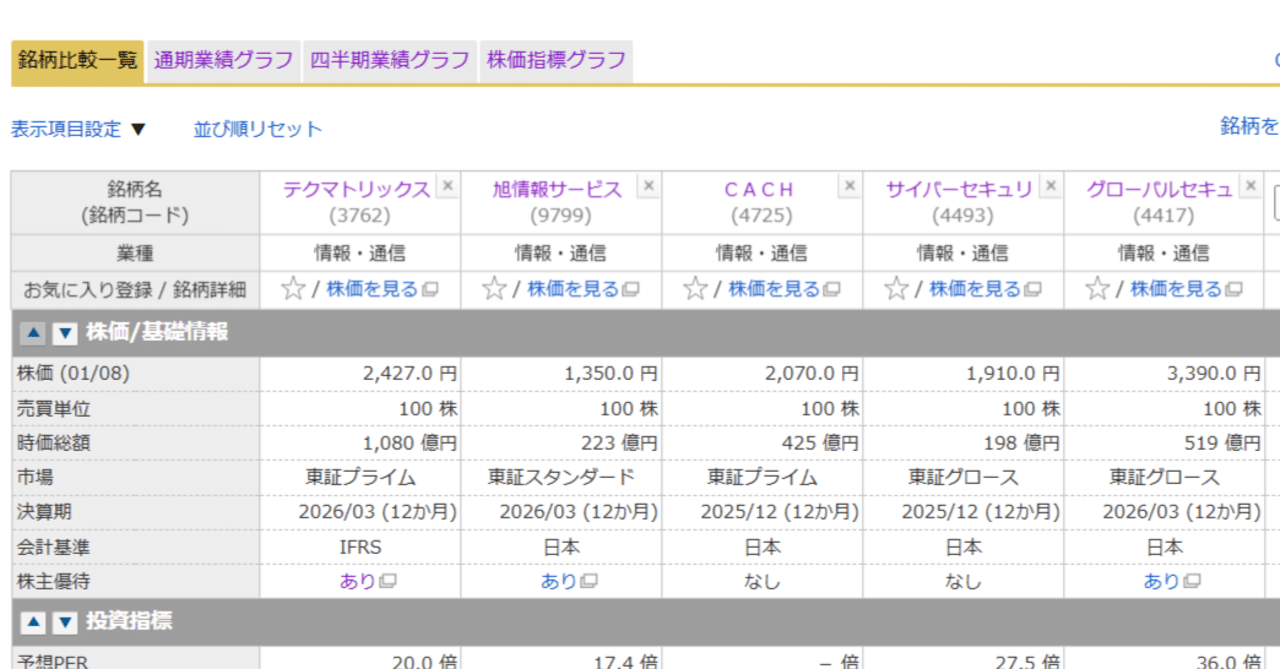Remove 旭情報サービス column with its X icon
1280x669 pixels.
[649, 186]
